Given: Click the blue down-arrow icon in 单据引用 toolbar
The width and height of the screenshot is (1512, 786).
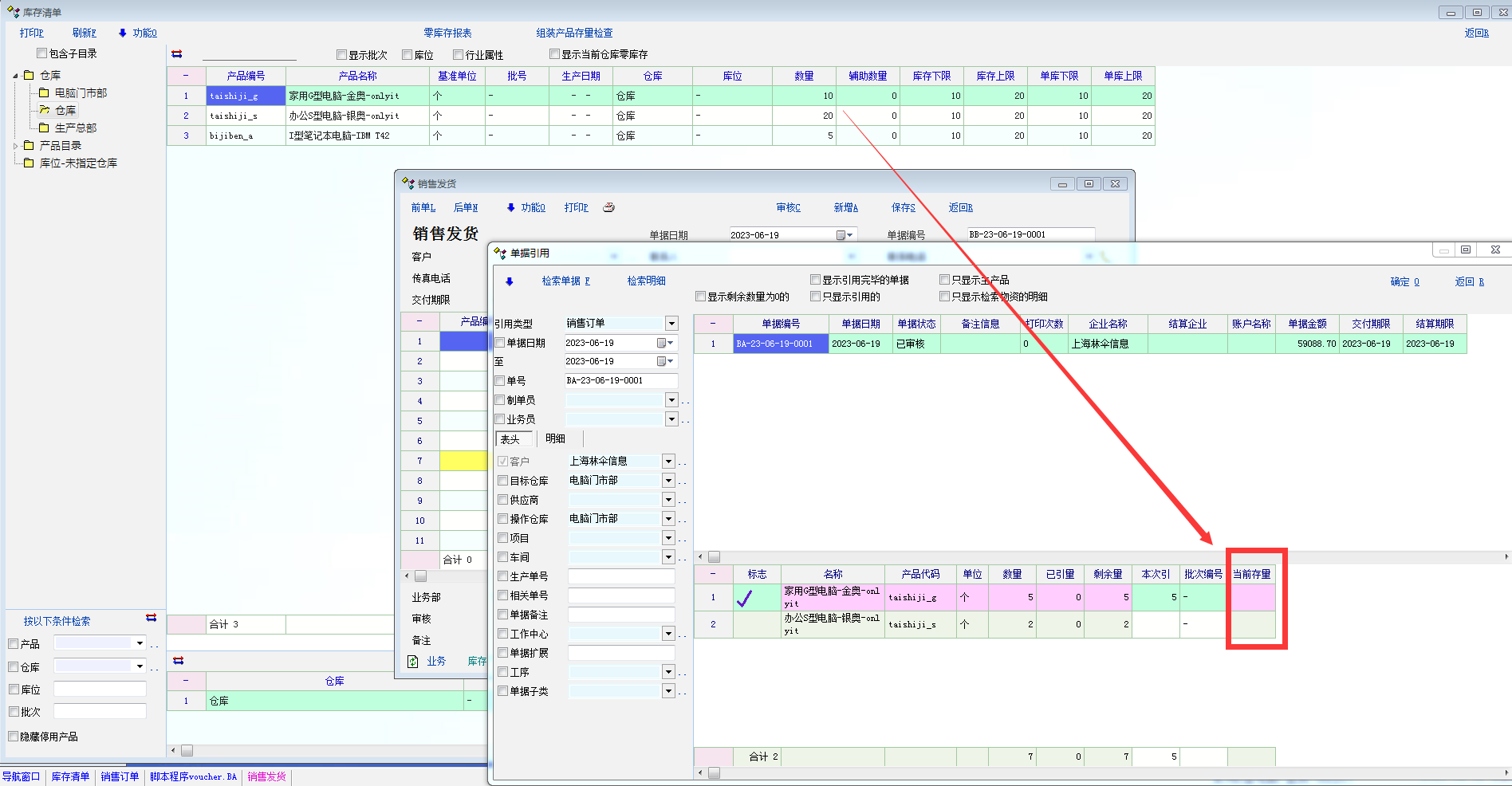Looking at the screenshot, I should [x=510, y=281].
